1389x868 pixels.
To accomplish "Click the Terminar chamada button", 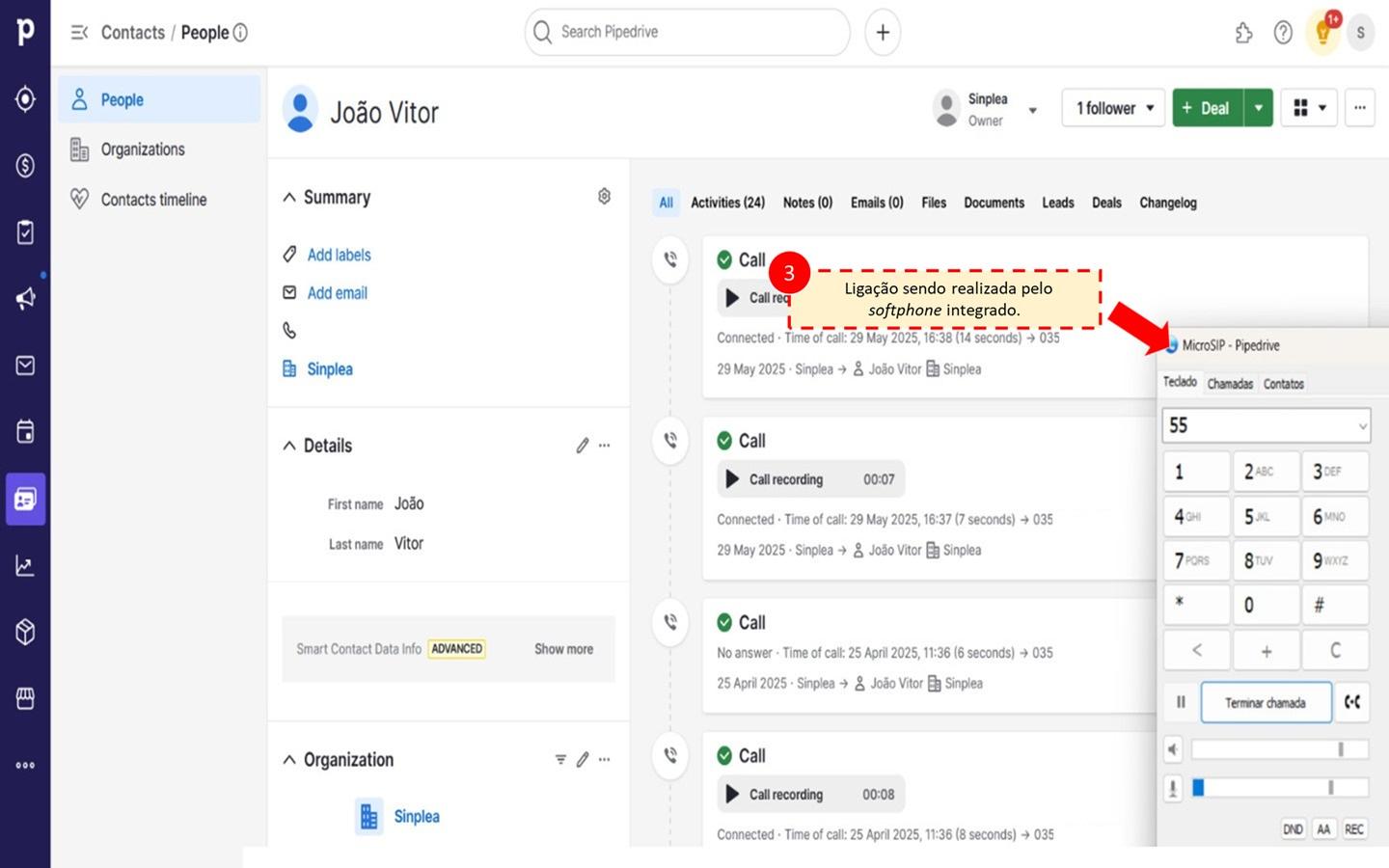I will point(1266,703).
